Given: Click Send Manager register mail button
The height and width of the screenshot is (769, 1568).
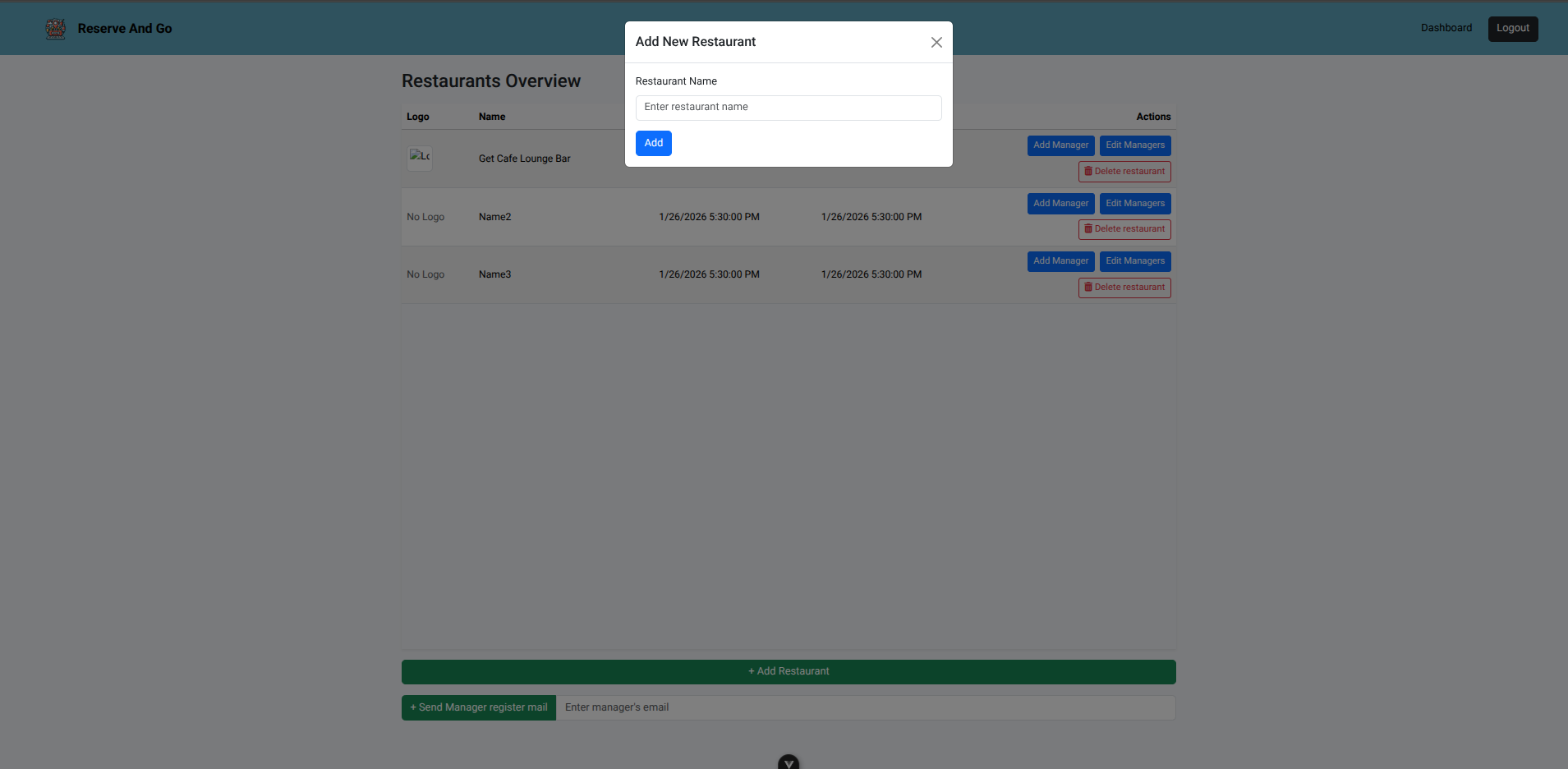Looking at the screenshot, I should (478, 707).
